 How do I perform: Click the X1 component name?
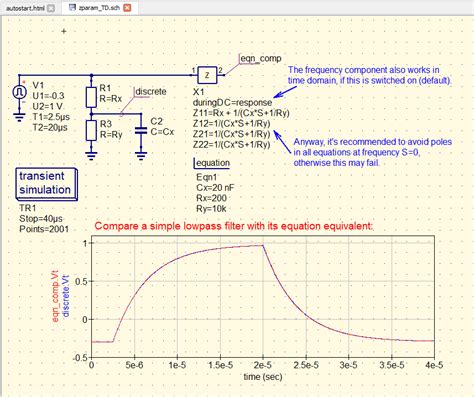pos(198,92)
